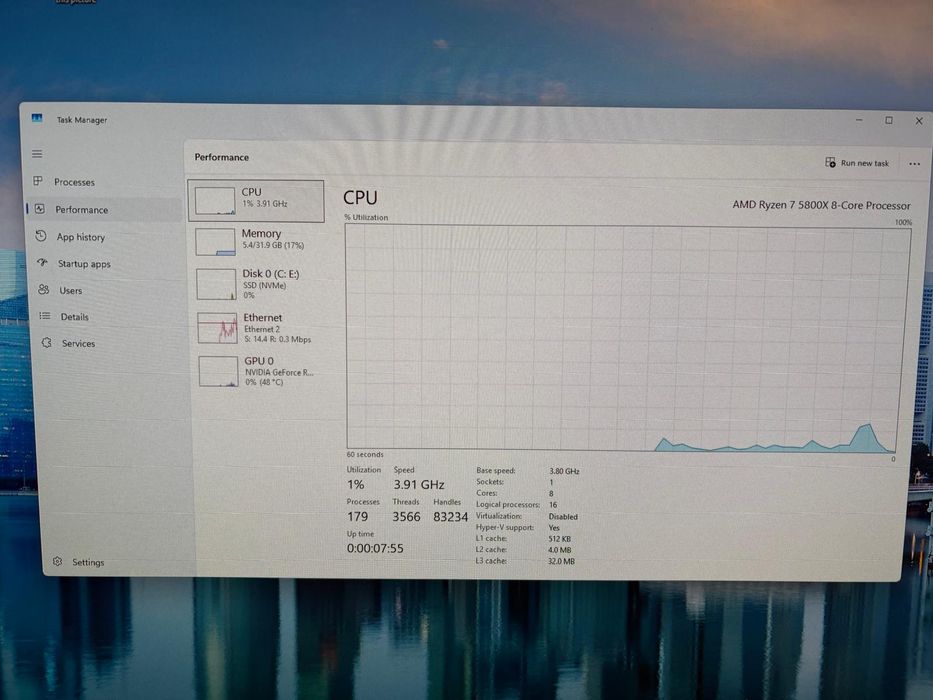Click the 3.91 GHz speed value
This screenshot has width=933, height=700.
419,485
